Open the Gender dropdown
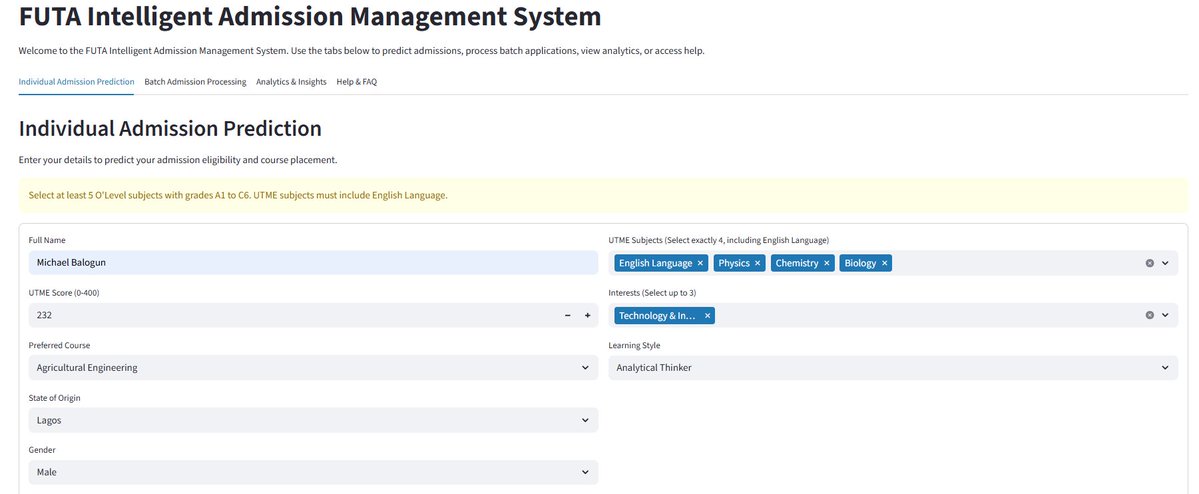1199x494 pixels. pos(314,473)
